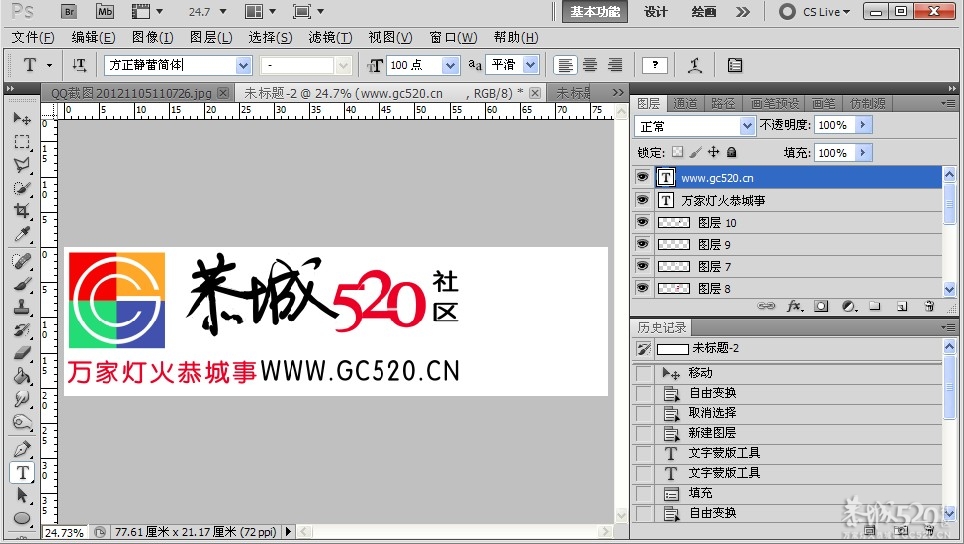Image resolution: width=964 pixels, height=544 pixels.
Task: Switch to the 通道 tab
Action: click(x=685, y=103)
